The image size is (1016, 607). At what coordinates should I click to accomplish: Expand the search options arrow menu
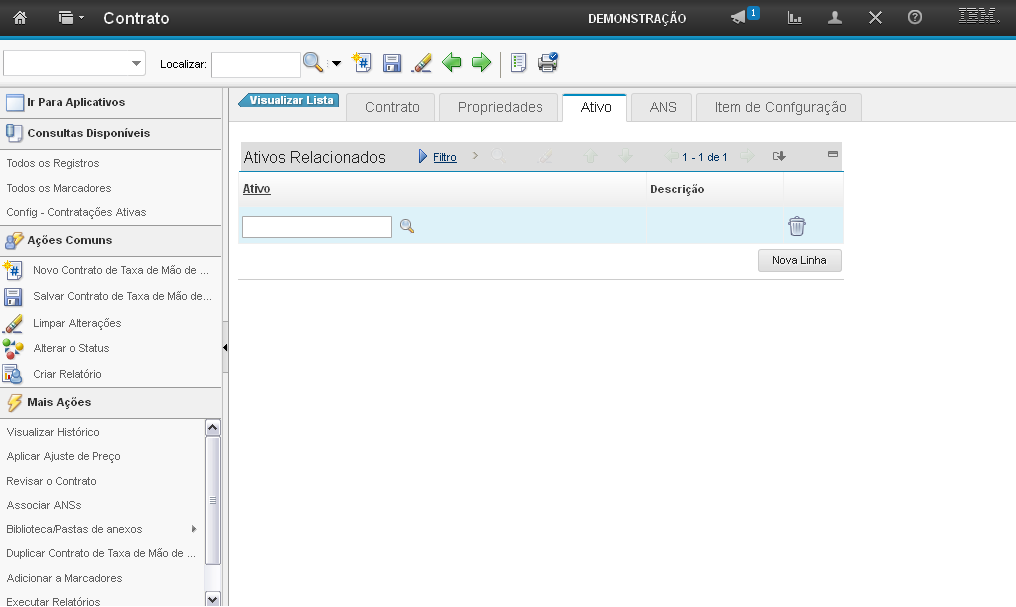tap(336, 64)
